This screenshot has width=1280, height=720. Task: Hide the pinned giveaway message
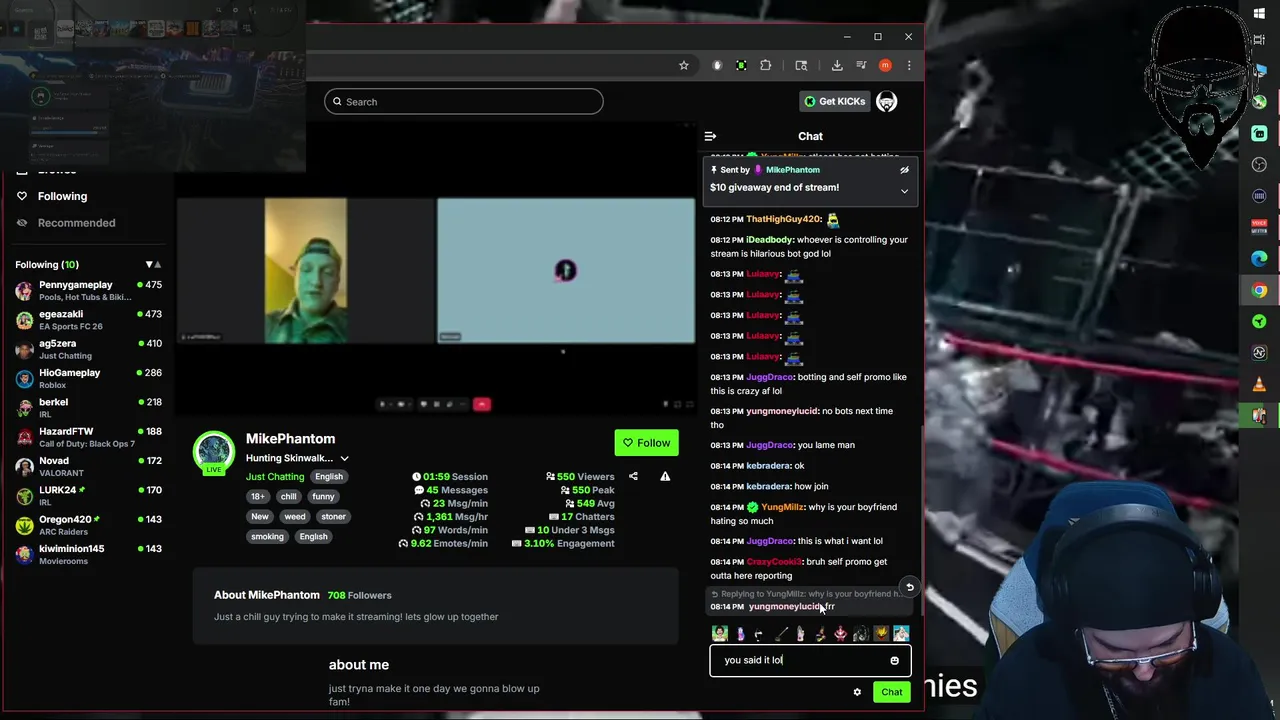click(x=904, y=170)
